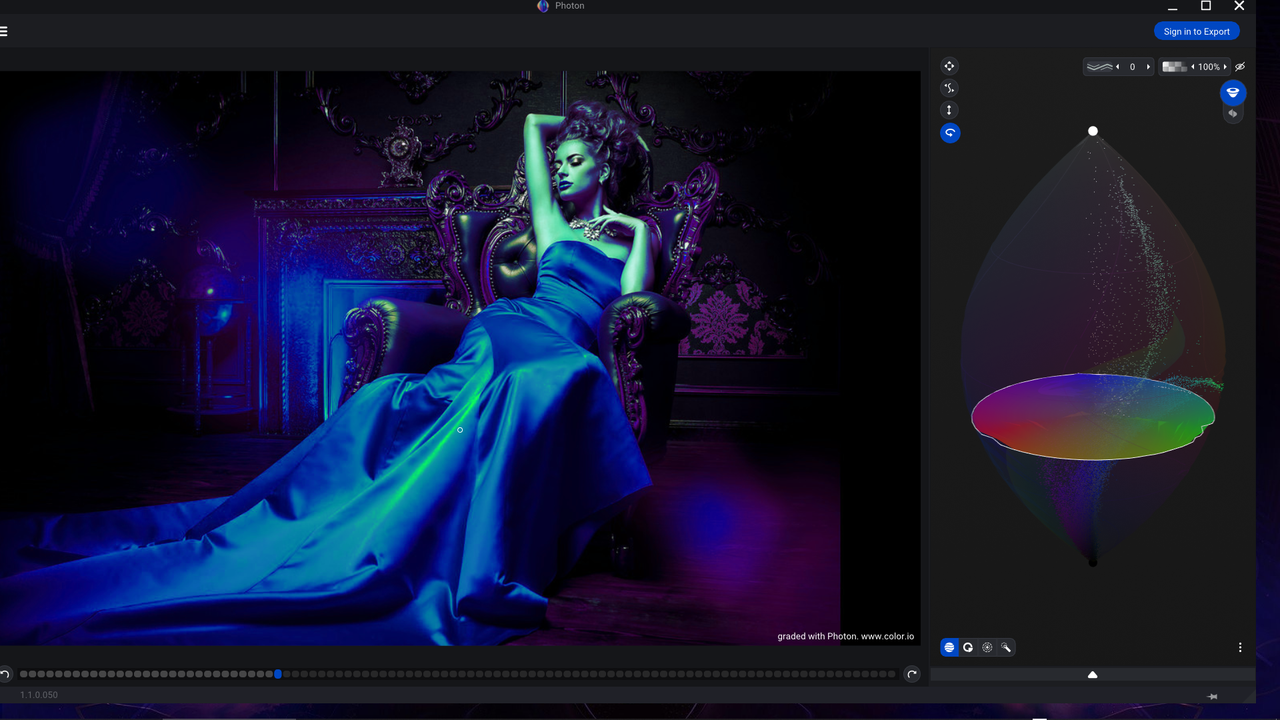The height and width of the screenshot is (720, 1280).
Task: Click the Sign in to Export button
Action: click(1197, 31)
